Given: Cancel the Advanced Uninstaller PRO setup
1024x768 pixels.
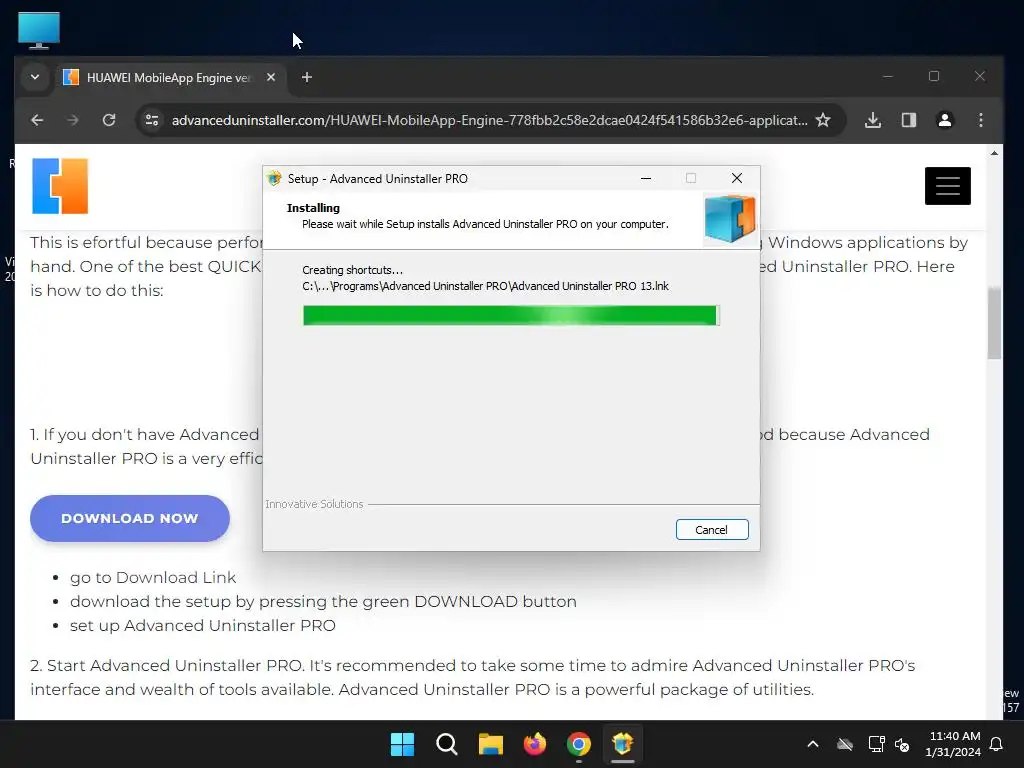Looking at the screenshot, I should click(712, 530).
